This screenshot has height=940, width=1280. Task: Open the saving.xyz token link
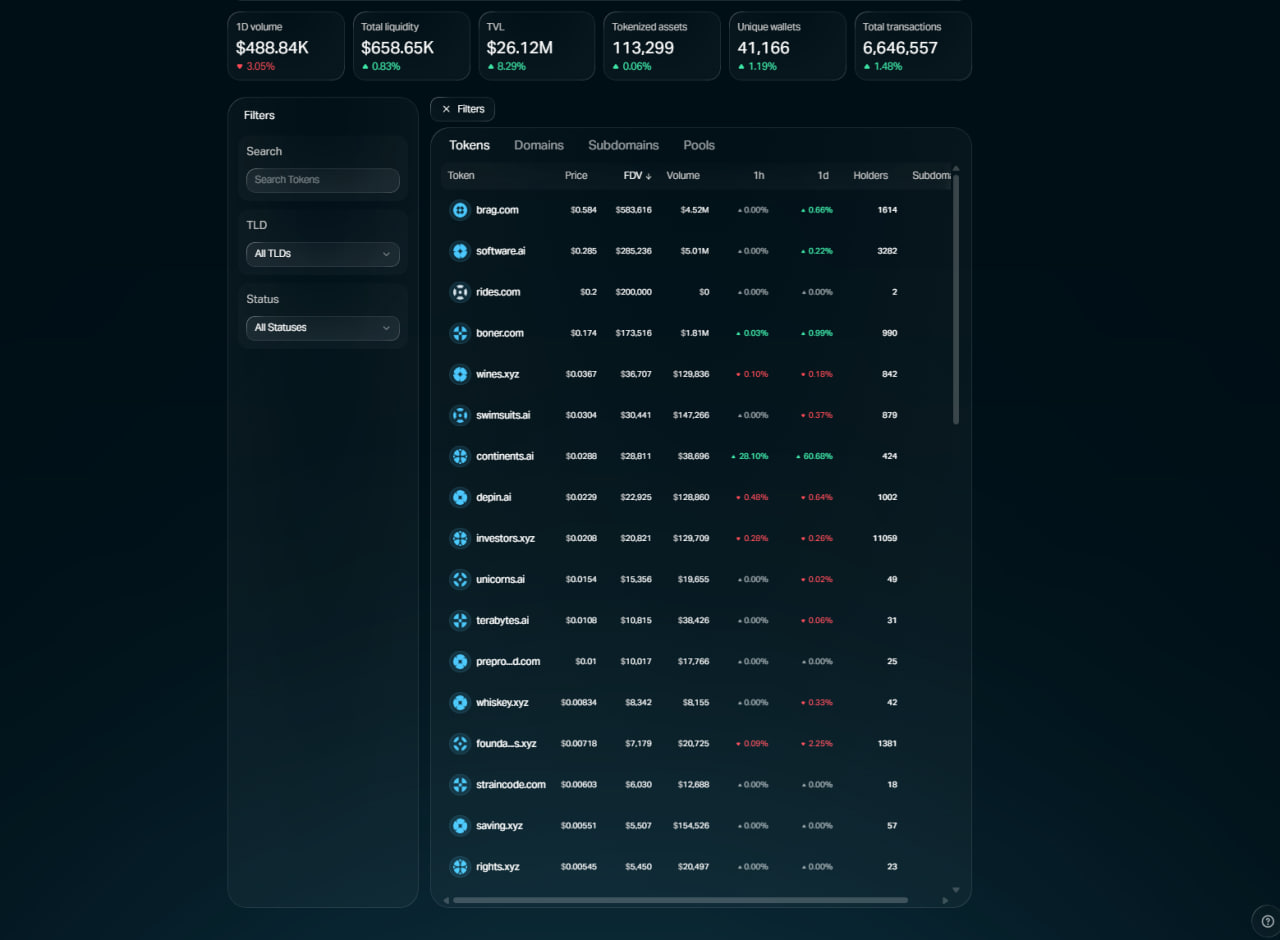pyautogui.click(x=499, y=825)
